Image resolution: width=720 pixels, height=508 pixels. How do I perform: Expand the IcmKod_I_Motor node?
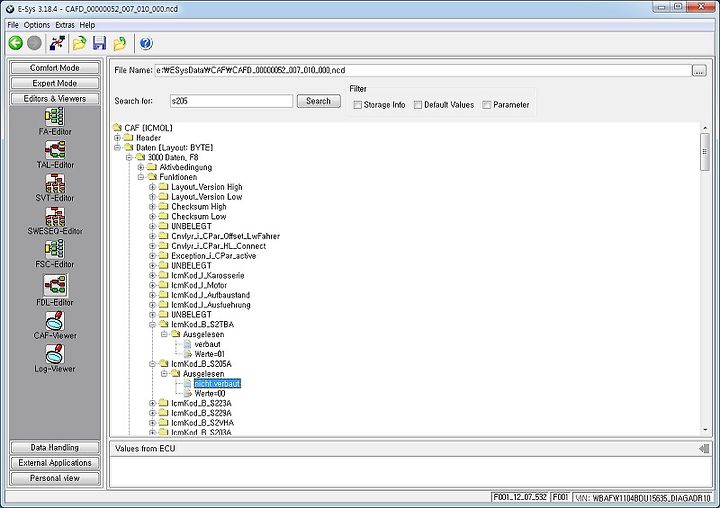coord(152,285)
